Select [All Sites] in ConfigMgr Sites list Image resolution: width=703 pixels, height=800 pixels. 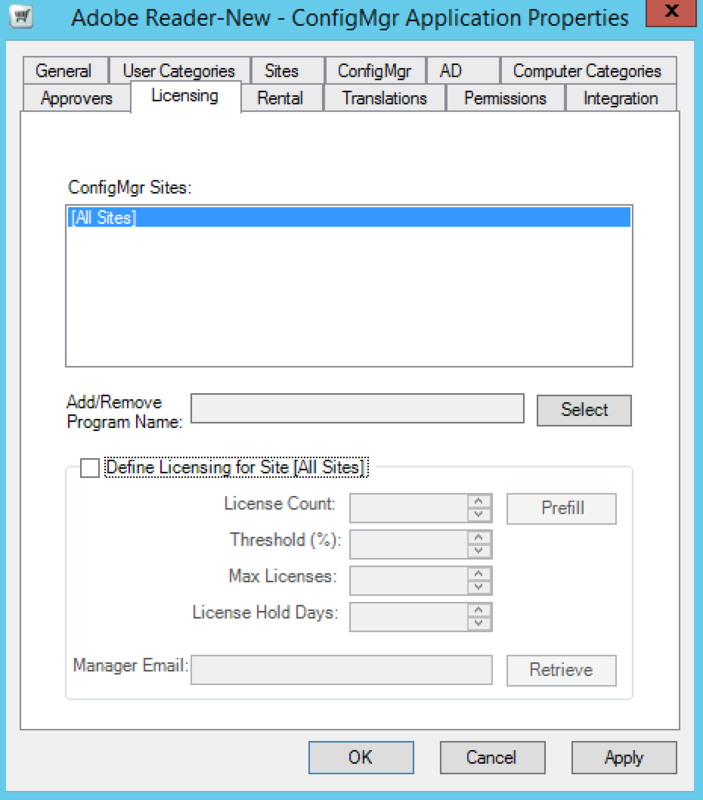103,218
